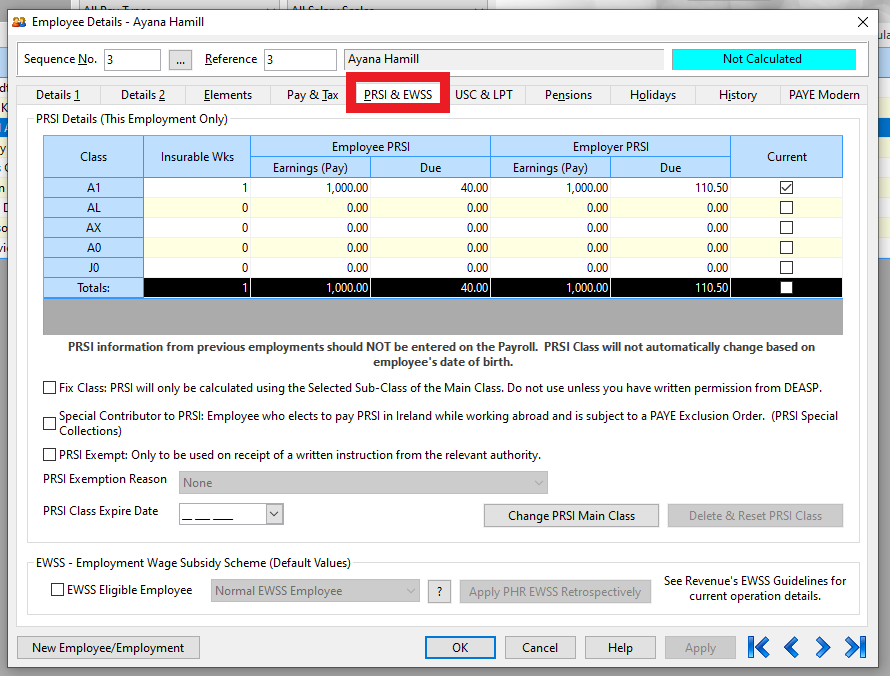
Task: Click the Sequence No. input field
Action: coord(132,60)
